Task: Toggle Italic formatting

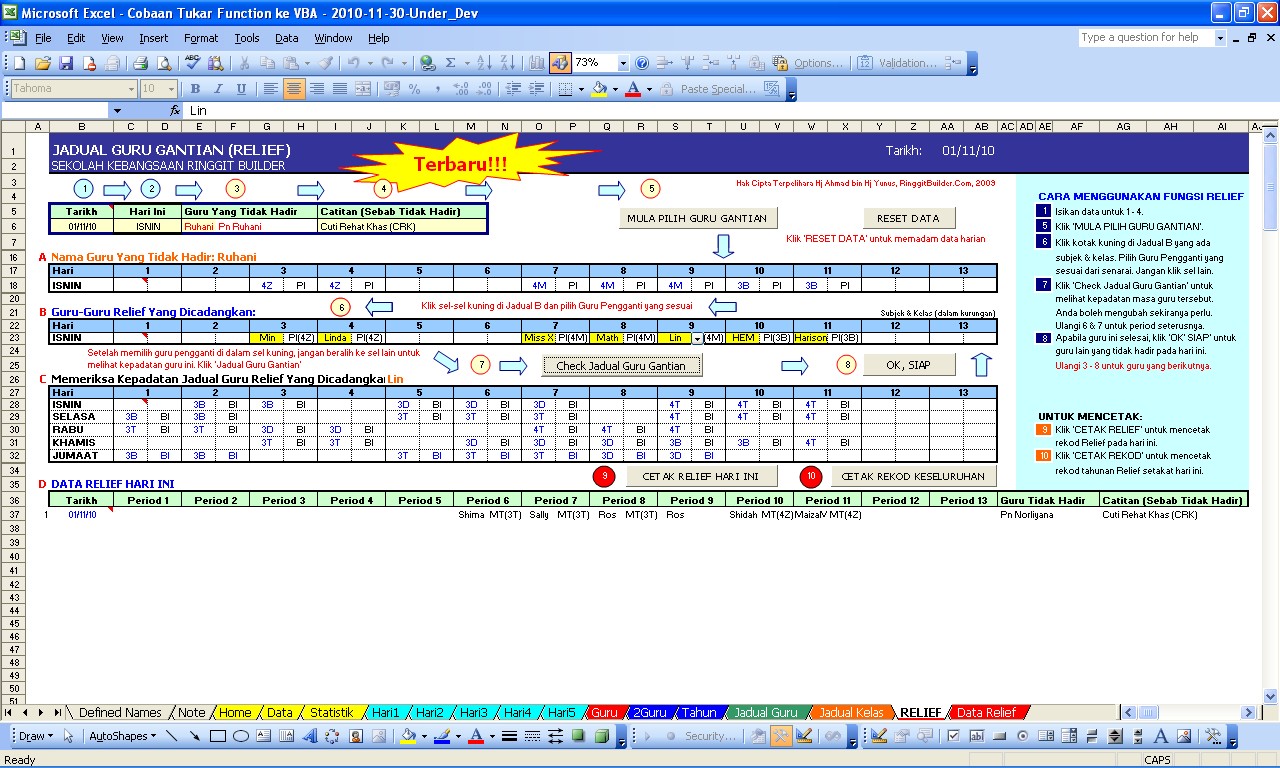Action: 219,89
